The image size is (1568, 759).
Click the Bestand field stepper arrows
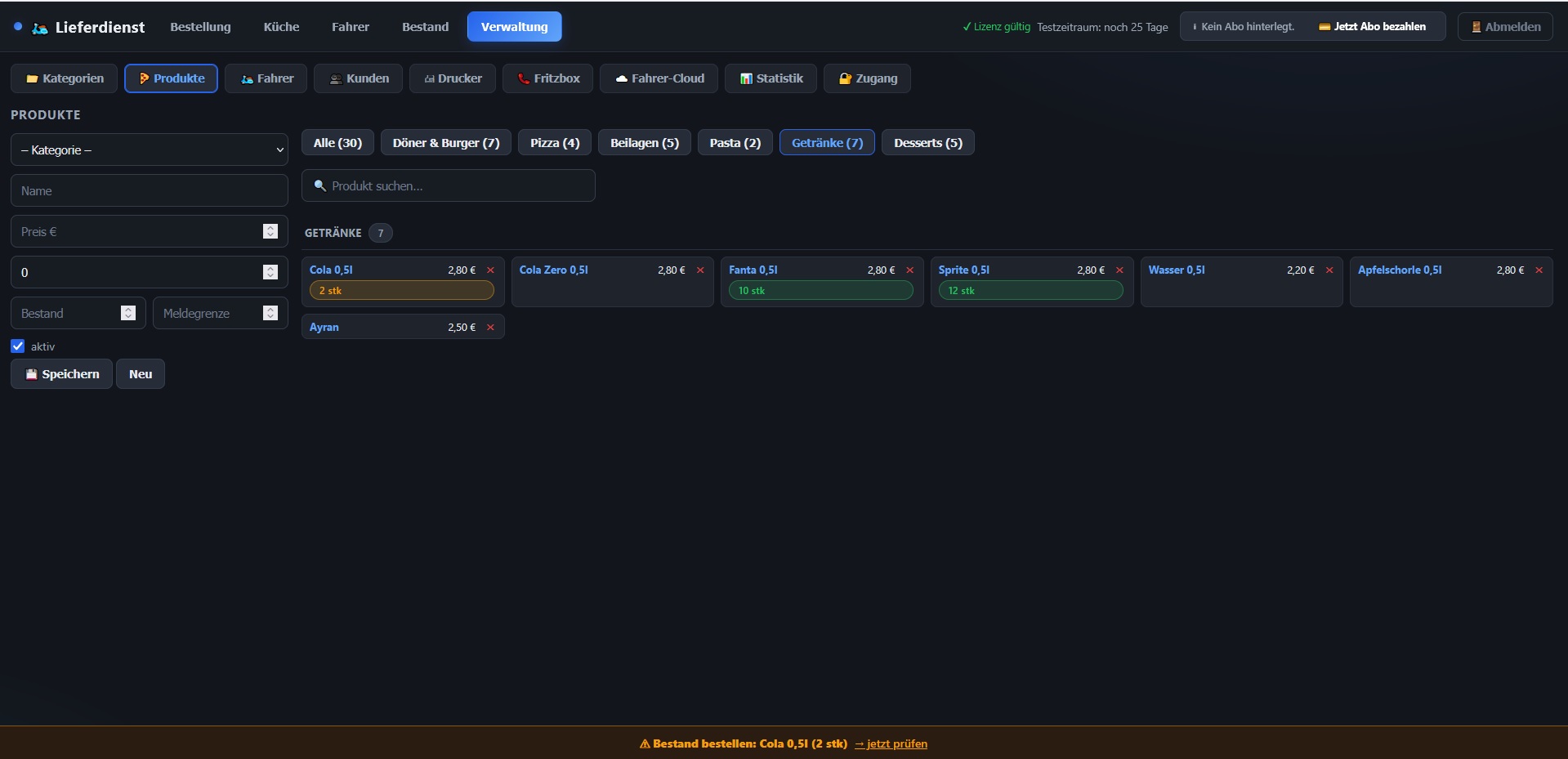point(128,313)
